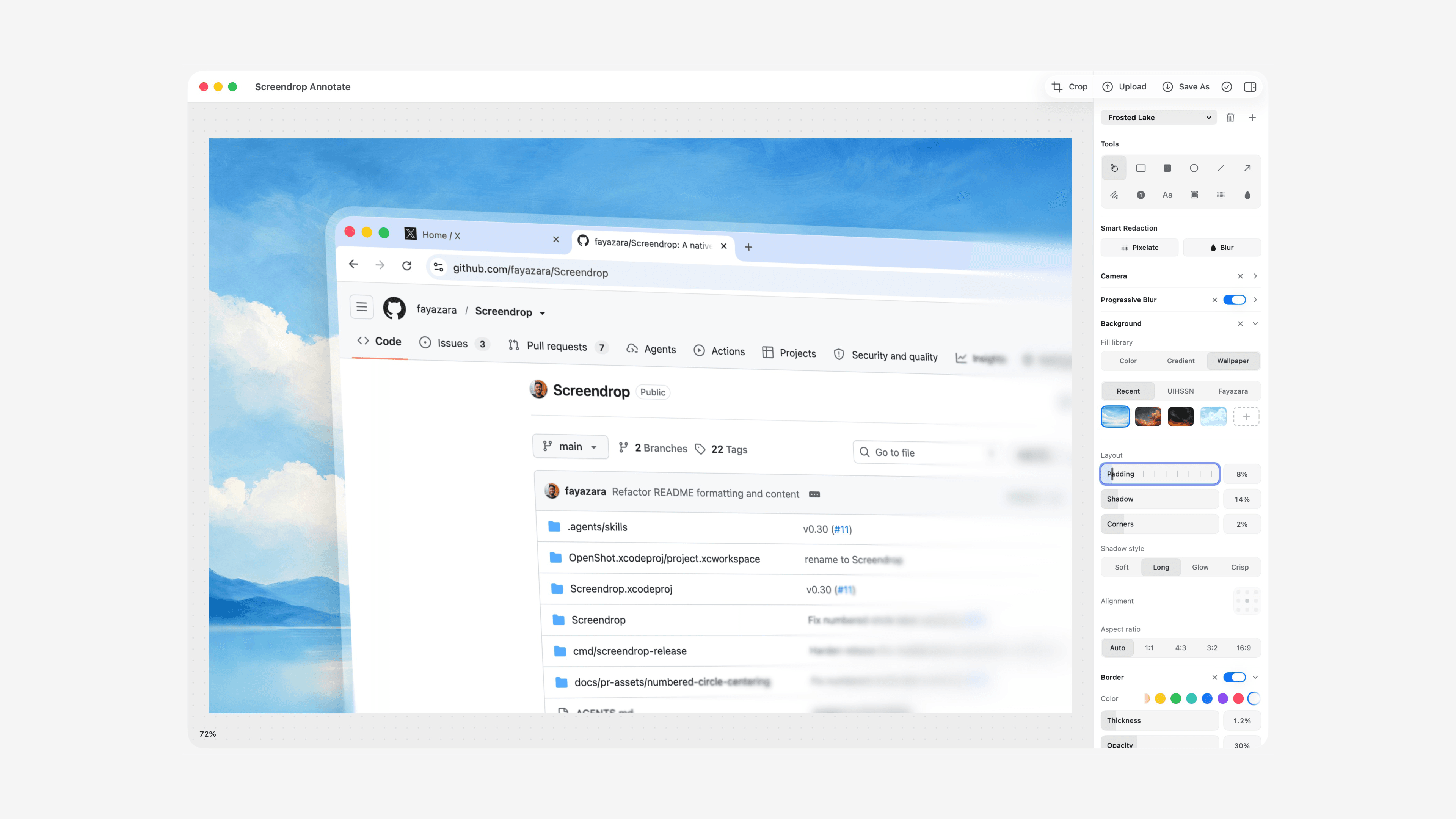The height and width of the screenshot is (819, 1456).
Task: Apply Smart Redaction Blur
Action: pyautogui.click(x=1222, y=248)
